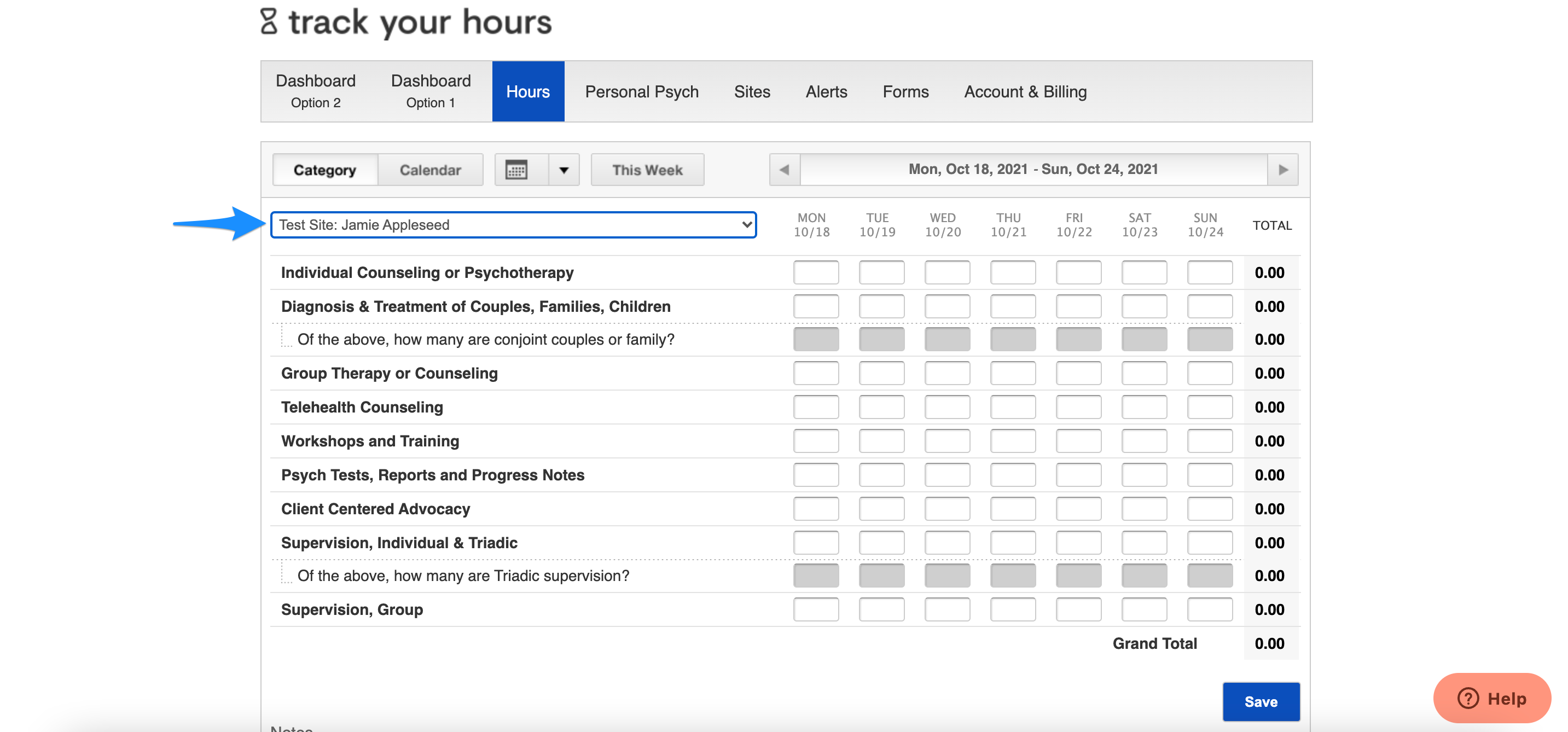Viewport: 1568px width, 732px height.
Task: Click the week date range label
Action: (1033, 170)
